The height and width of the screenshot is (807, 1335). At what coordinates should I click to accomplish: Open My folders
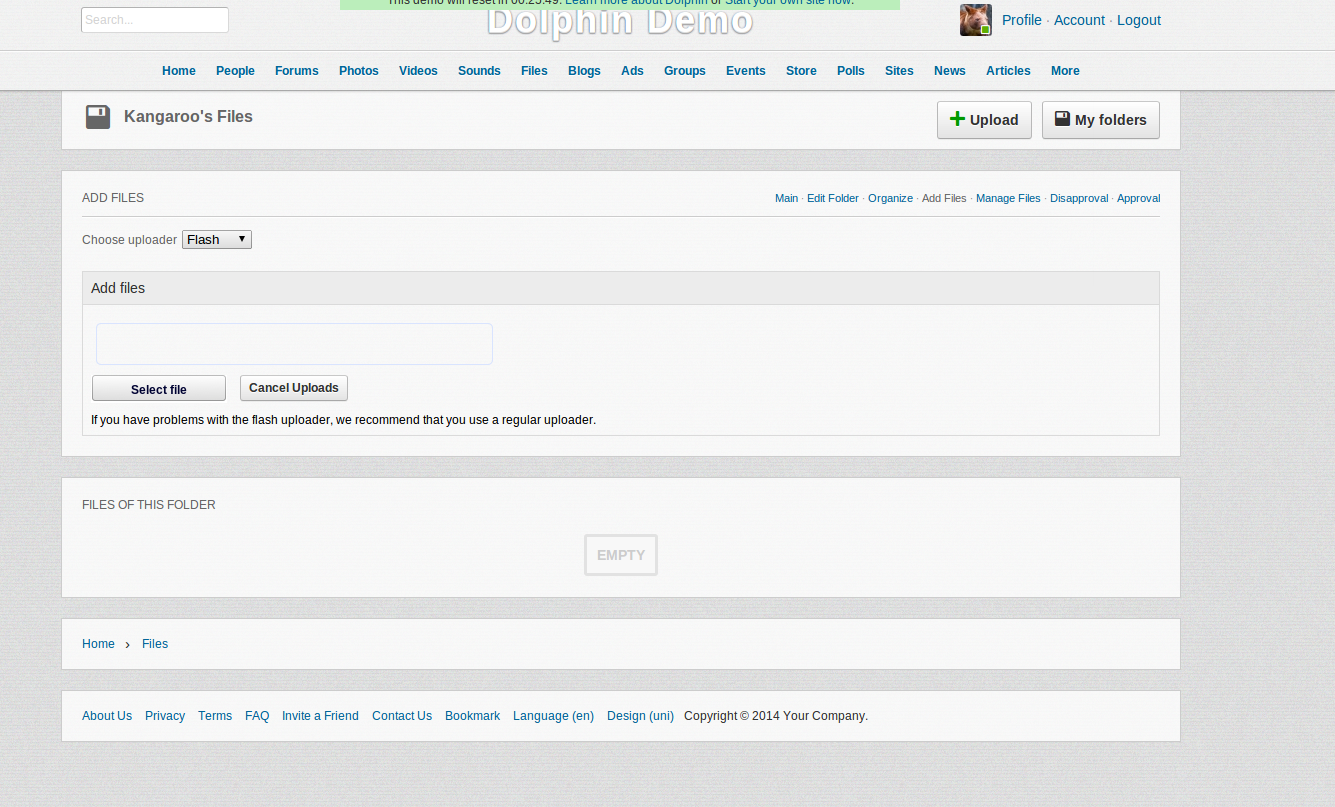tap(1101, 120)
